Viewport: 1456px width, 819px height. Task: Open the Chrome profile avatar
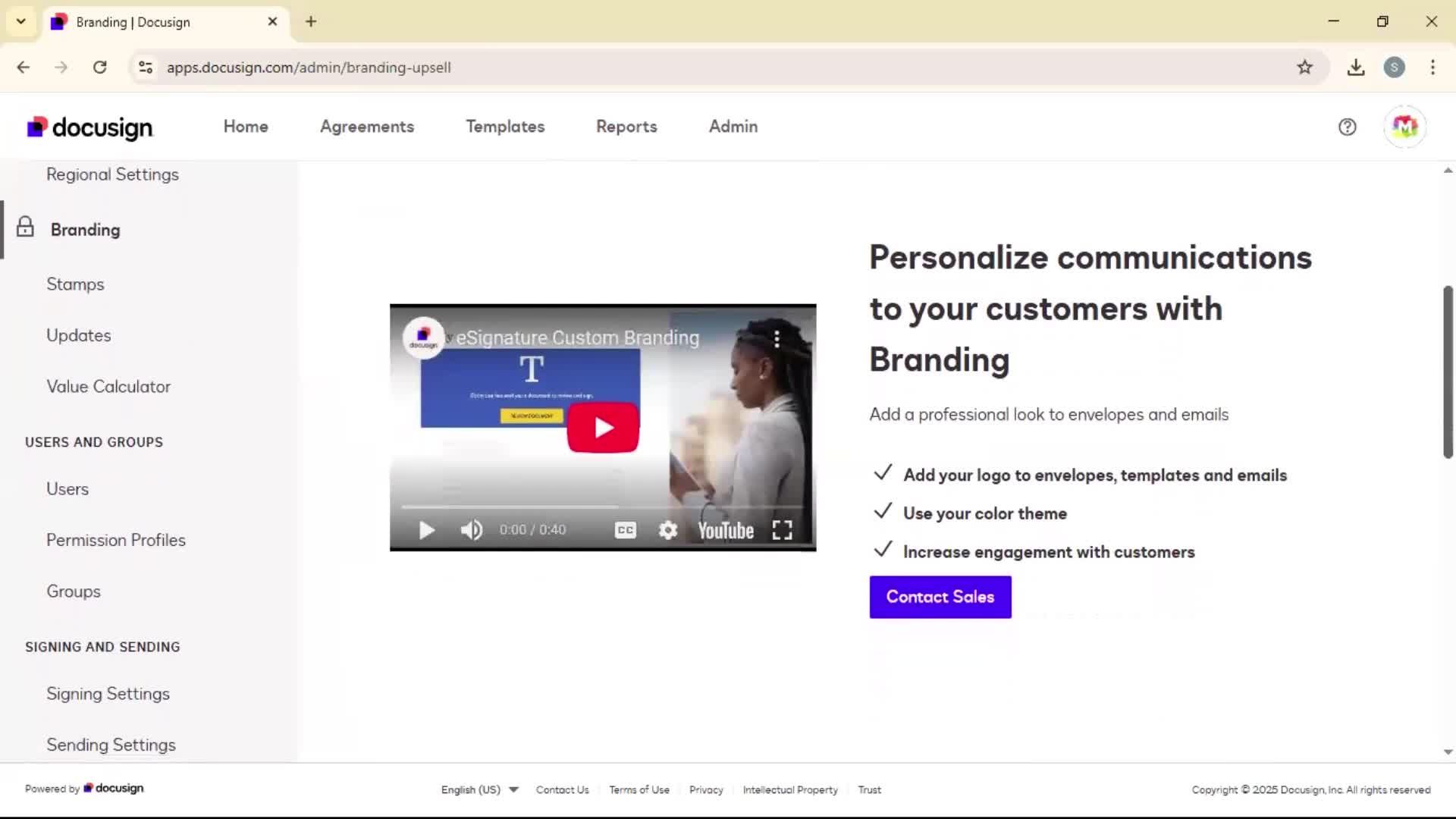[1394, 67]
